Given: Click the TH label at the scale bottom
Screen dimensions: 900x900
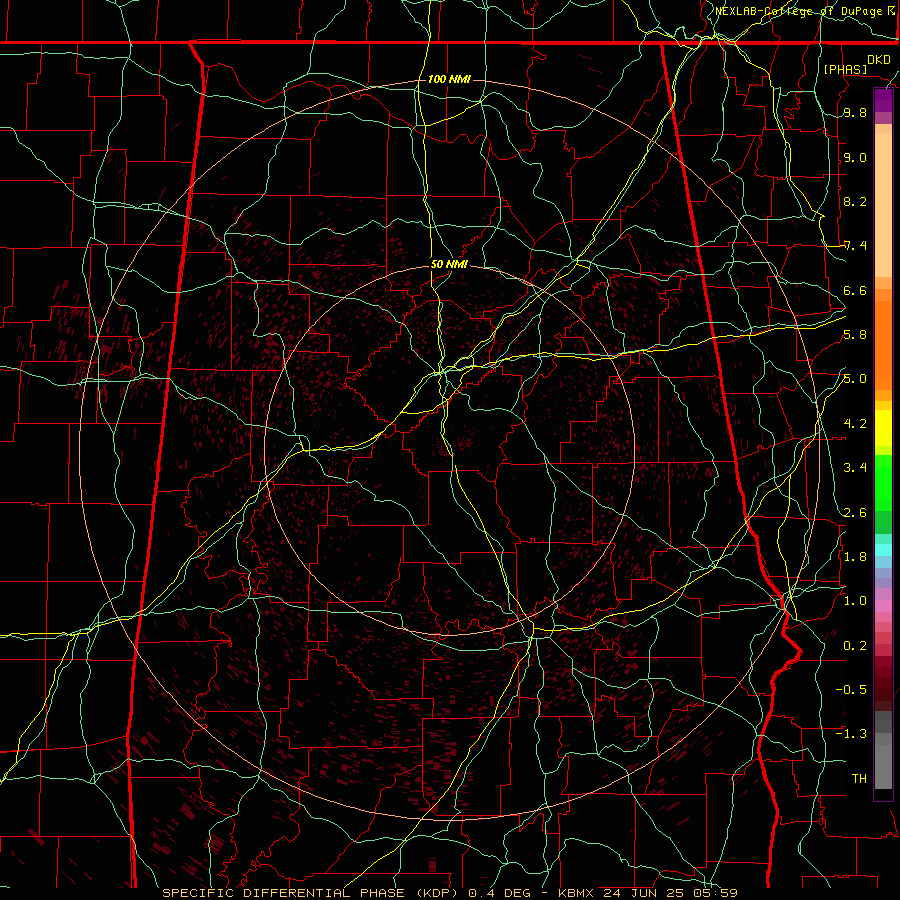Looking at the screenshot, I should (x=859, y=779).
